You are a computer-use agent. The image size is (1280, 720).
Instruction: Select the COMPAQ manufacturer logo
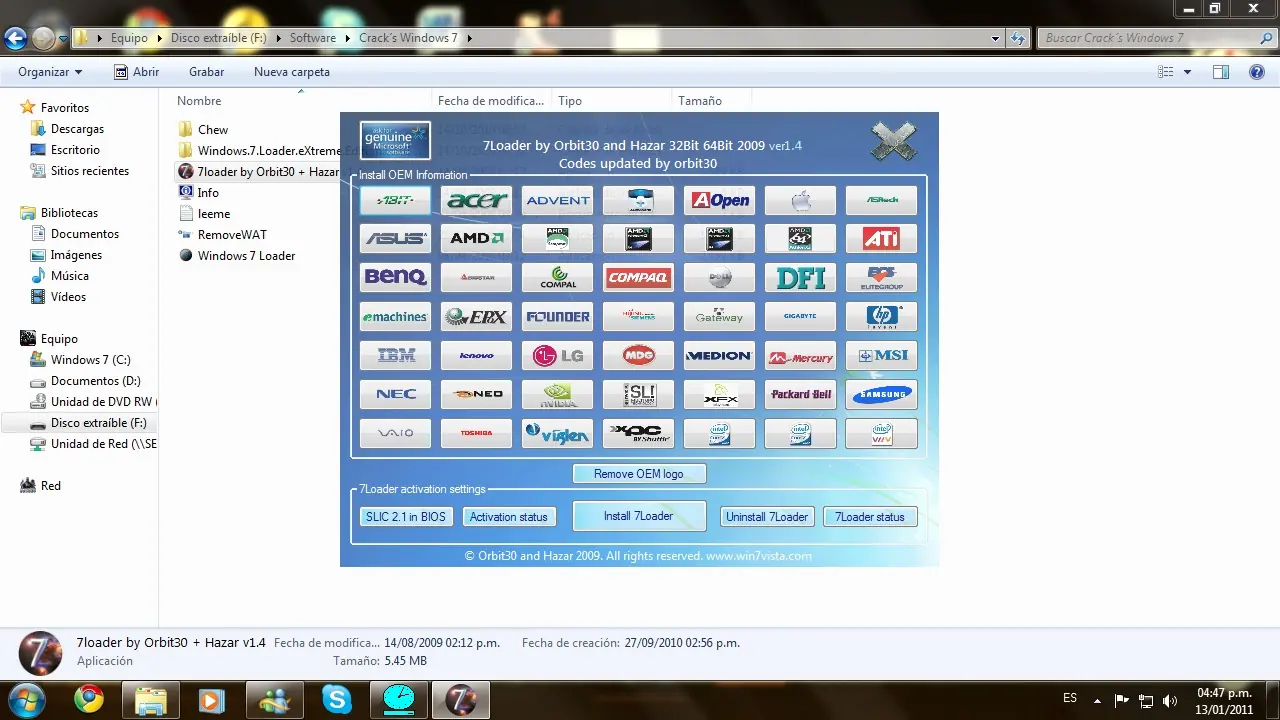(638, 277)
